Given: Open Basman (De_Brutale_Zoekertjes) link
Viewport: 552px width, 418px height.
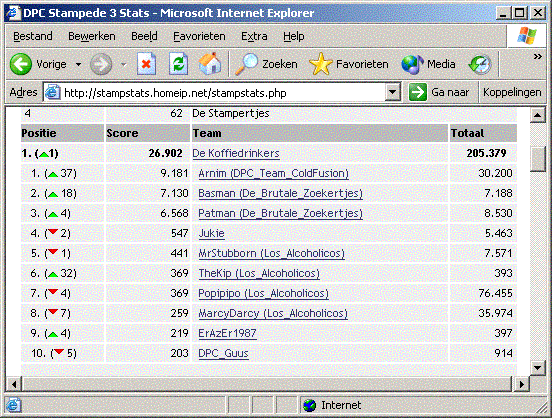Looking at the screenshot, I should 280,193.
